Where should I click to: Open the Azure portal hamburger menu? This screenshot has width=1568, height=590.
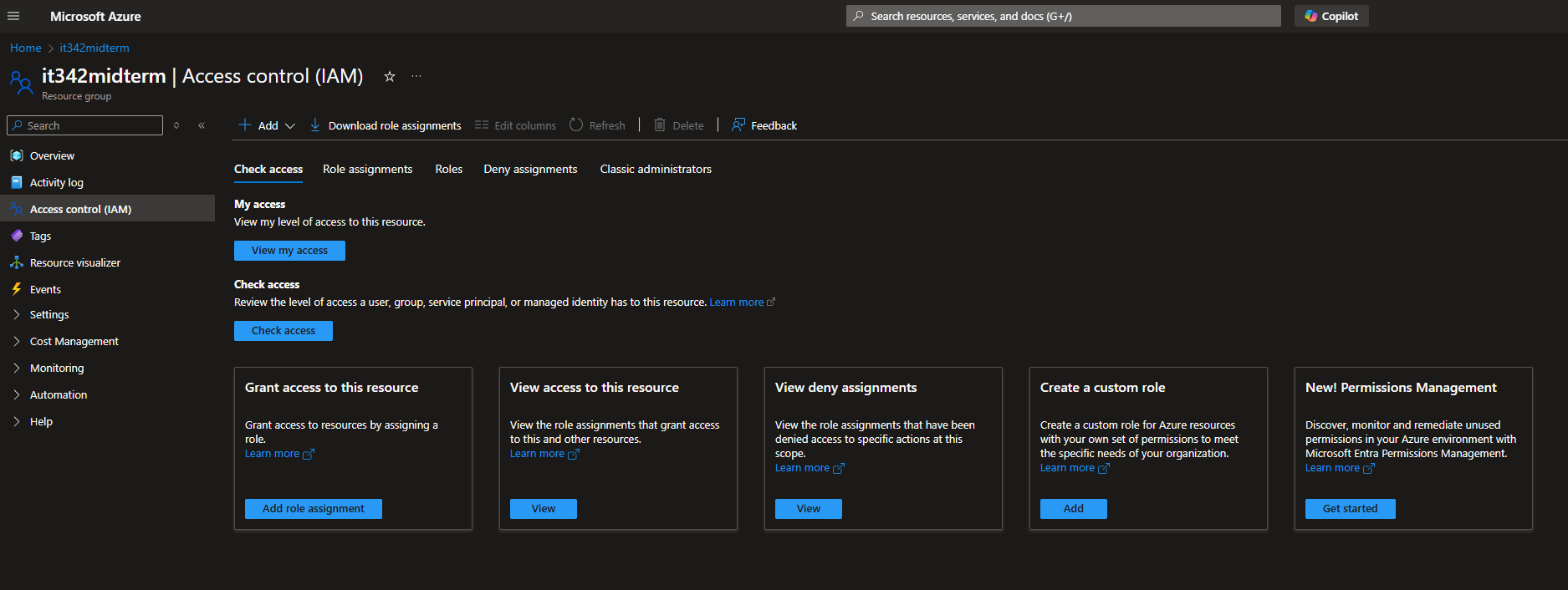[x=13, y=16]
